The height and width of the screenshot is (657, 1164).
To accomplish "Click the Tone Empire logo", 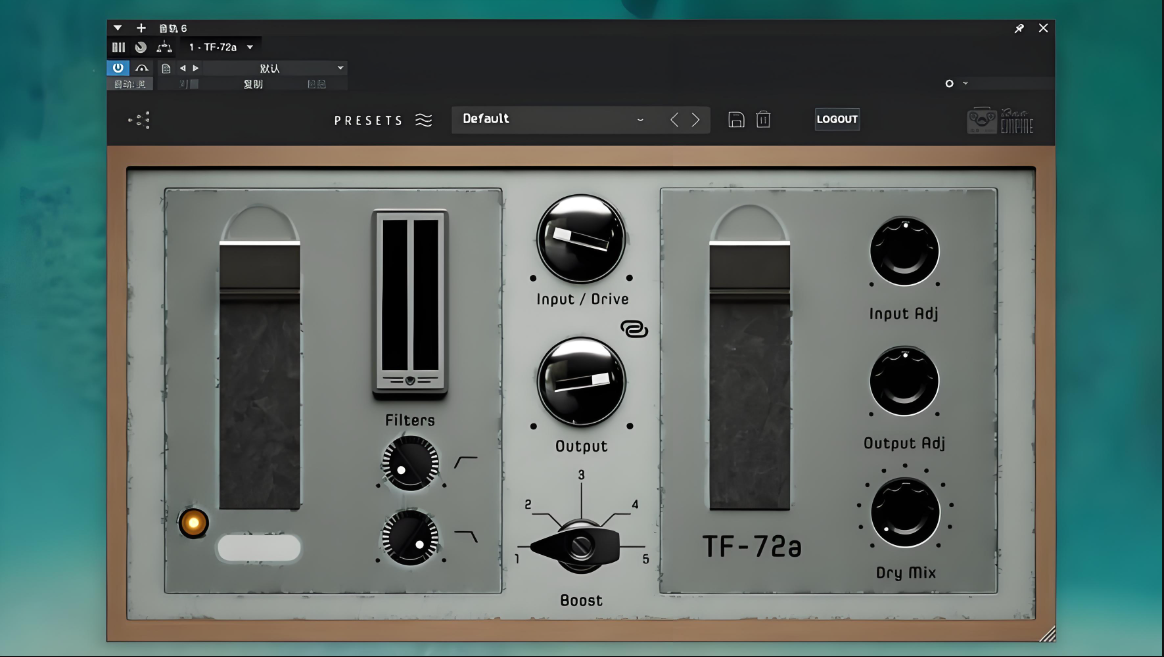I will [x=999, y=120].
